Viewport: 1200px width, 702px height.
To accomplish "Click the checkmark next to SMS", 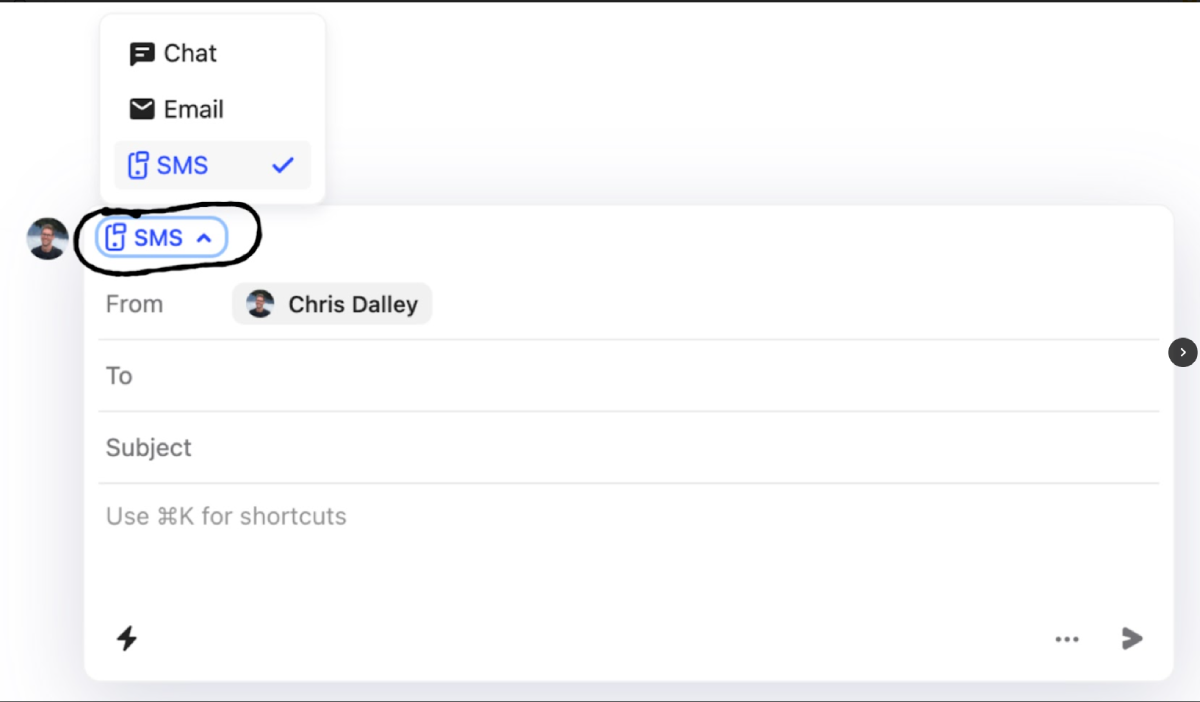I will coord(283,165).
